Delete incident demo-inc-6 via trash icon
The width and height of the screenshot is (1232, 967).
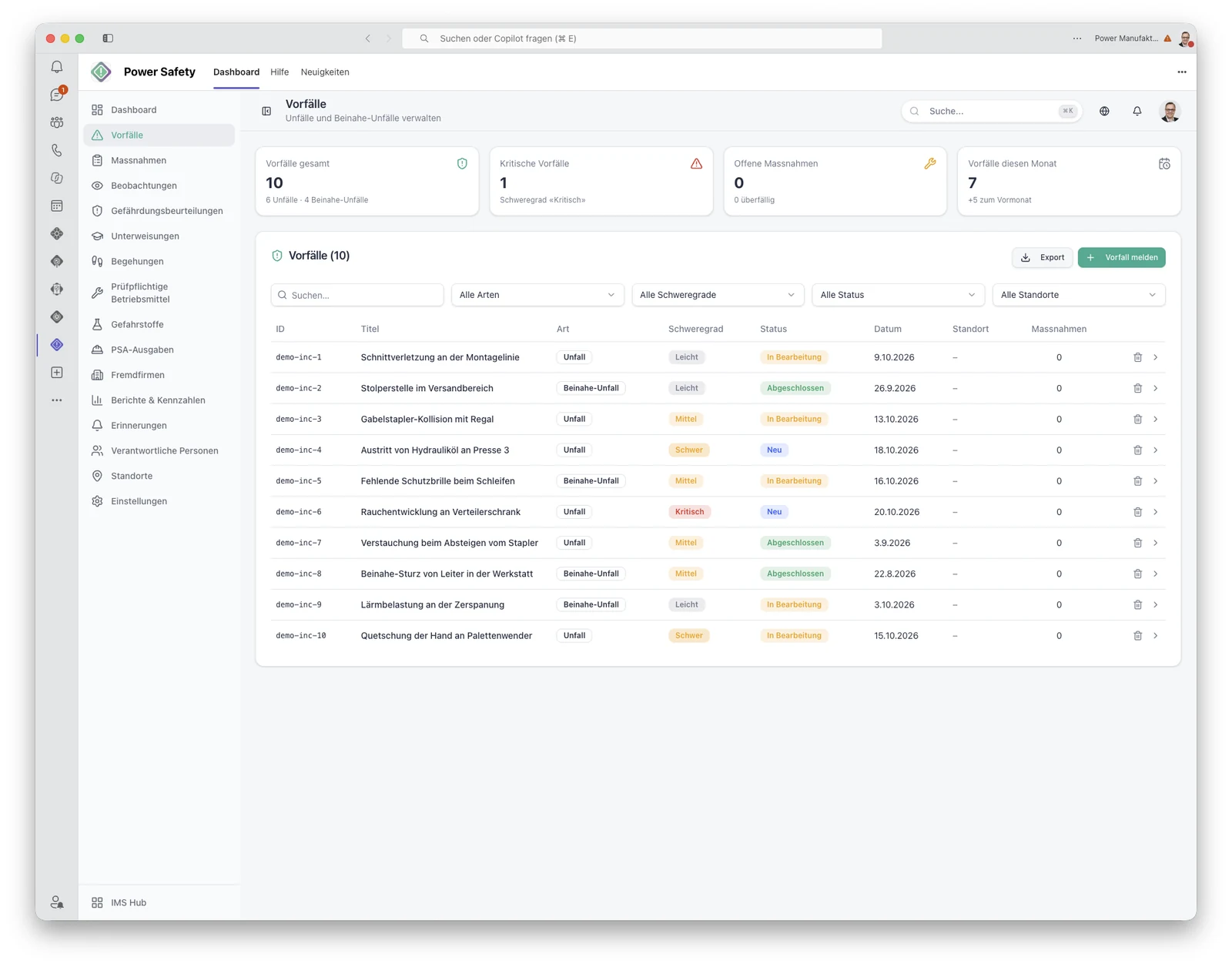(1137, 512)
